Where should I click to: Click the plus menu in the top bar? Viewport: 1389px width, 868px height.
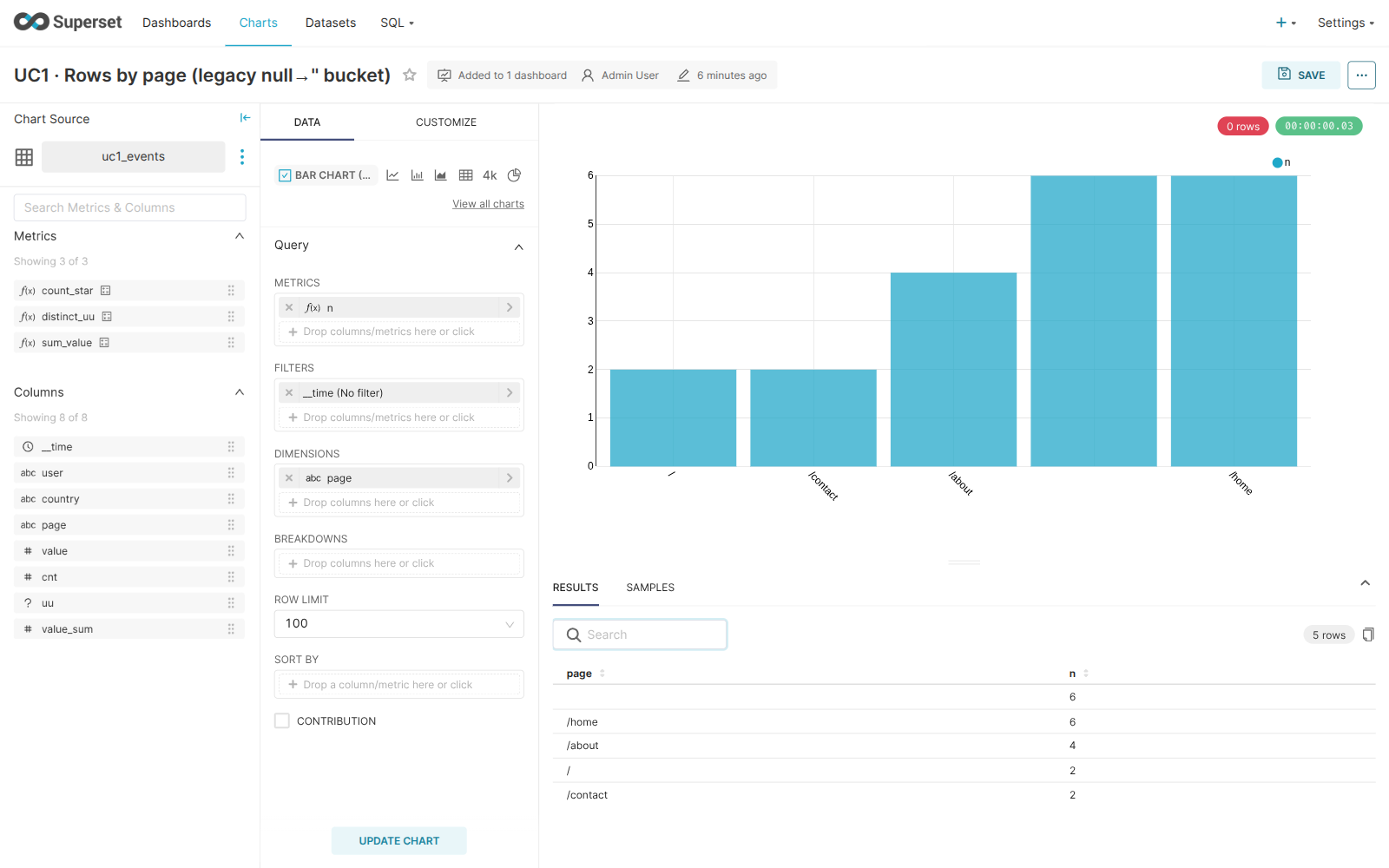coord(1286,23)
